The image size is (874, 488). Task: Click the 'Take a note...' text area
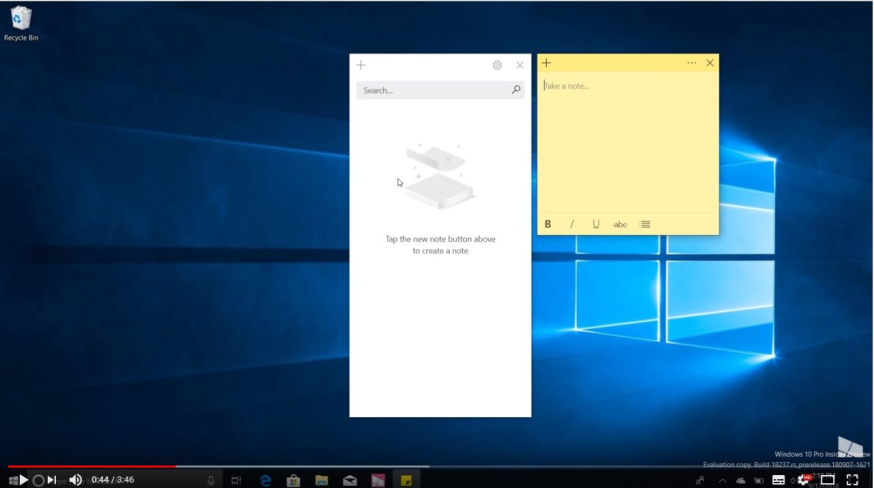(x=627, y=140)
